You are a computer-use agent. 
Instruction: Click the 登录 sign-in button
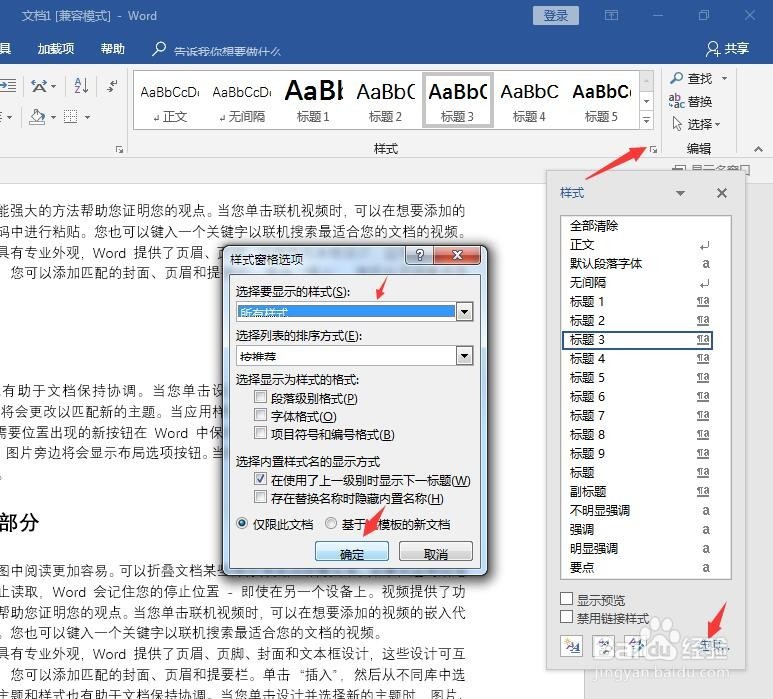click(x=556, y=16)
